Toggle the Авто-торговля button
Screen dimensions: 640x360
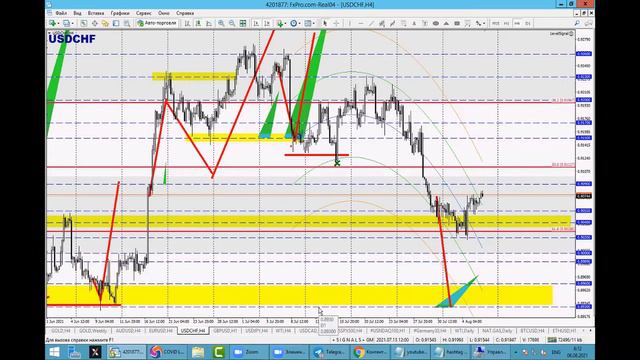point(157,23)
